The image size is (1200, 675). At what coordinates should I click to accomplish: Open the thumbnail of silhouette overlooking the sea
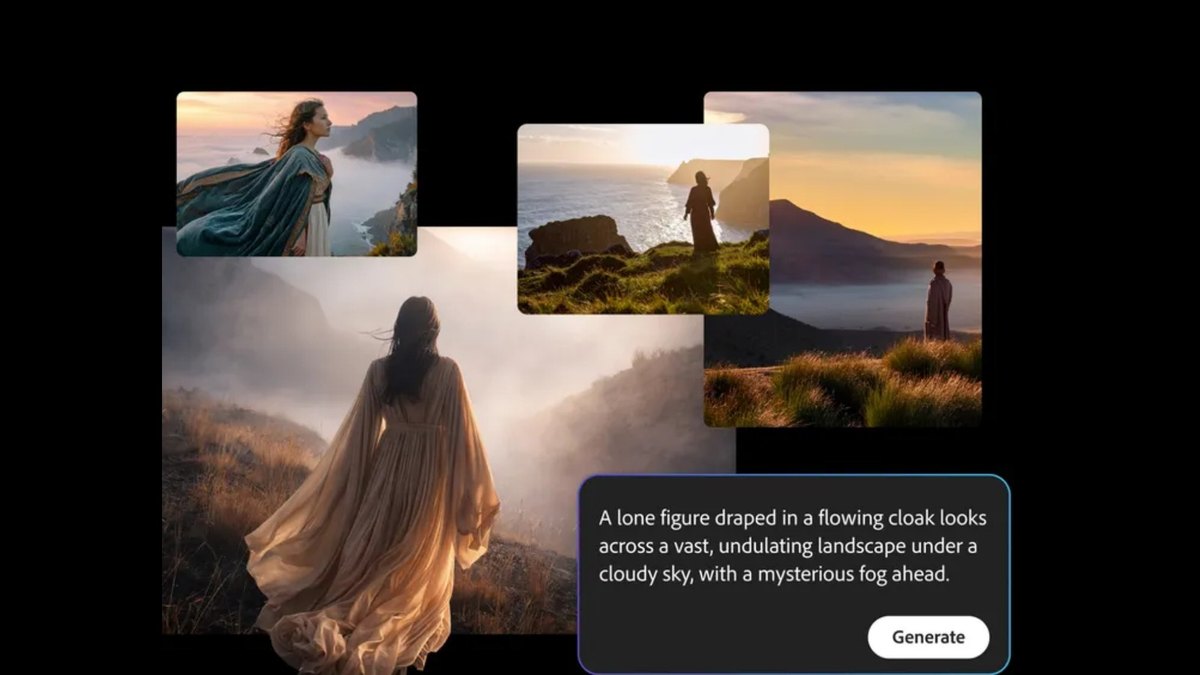tap(643, 219)
